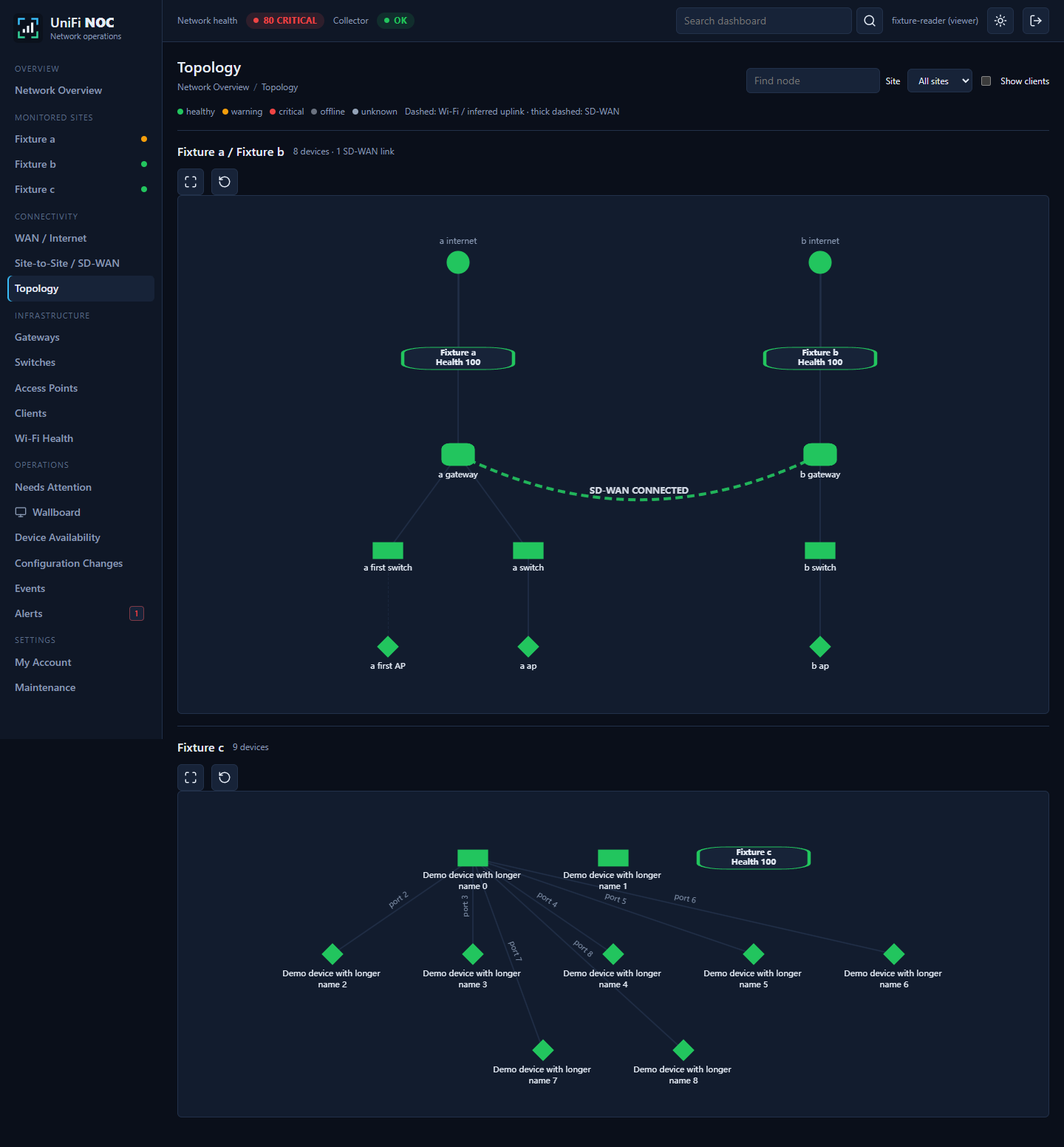The image size is (1064, 1147).
Task: Click the sign out icon
Action: click(x=1036, y=21)
